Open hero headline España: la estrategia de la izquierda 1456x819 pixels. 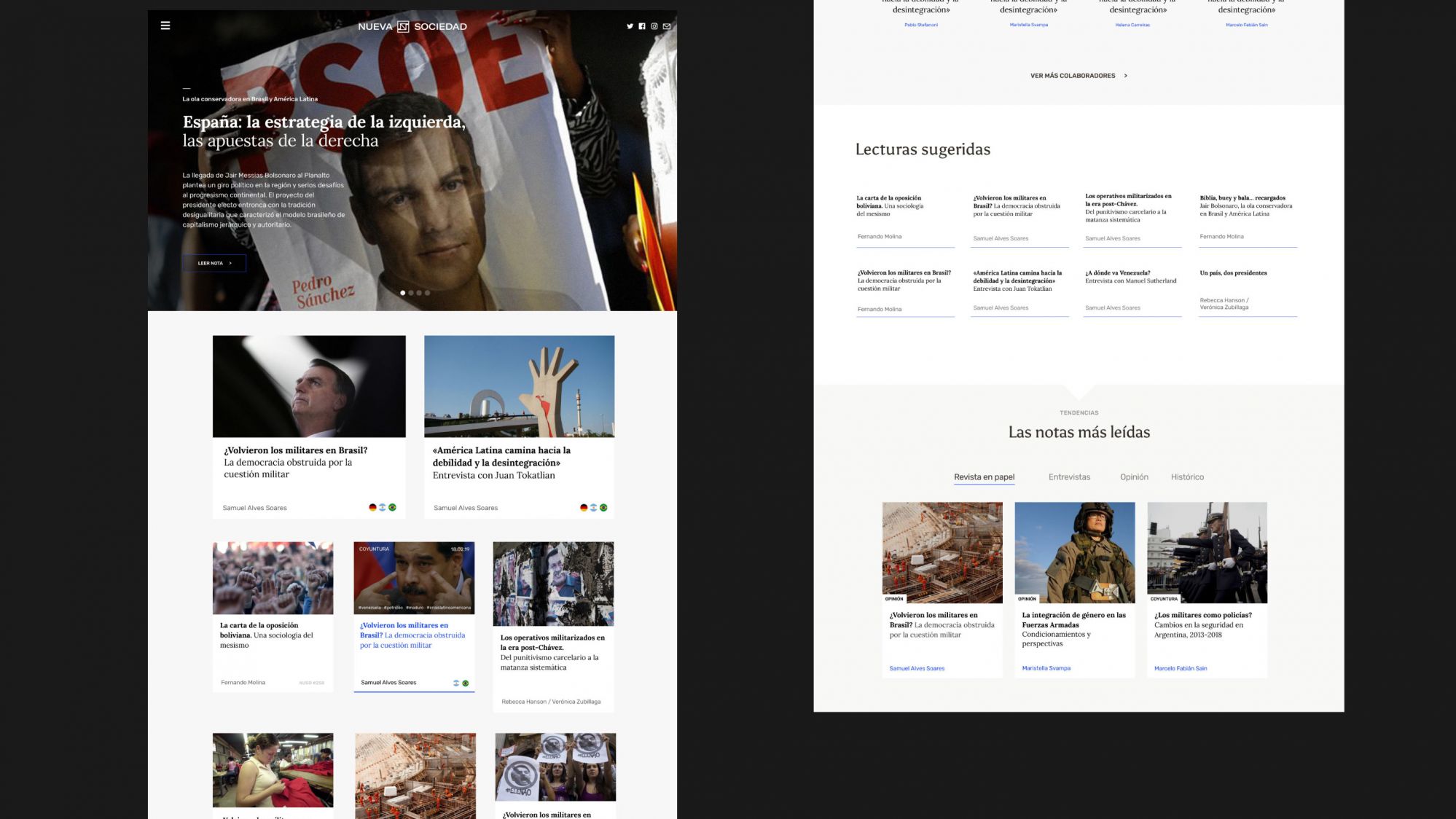(x=324, y=131)
